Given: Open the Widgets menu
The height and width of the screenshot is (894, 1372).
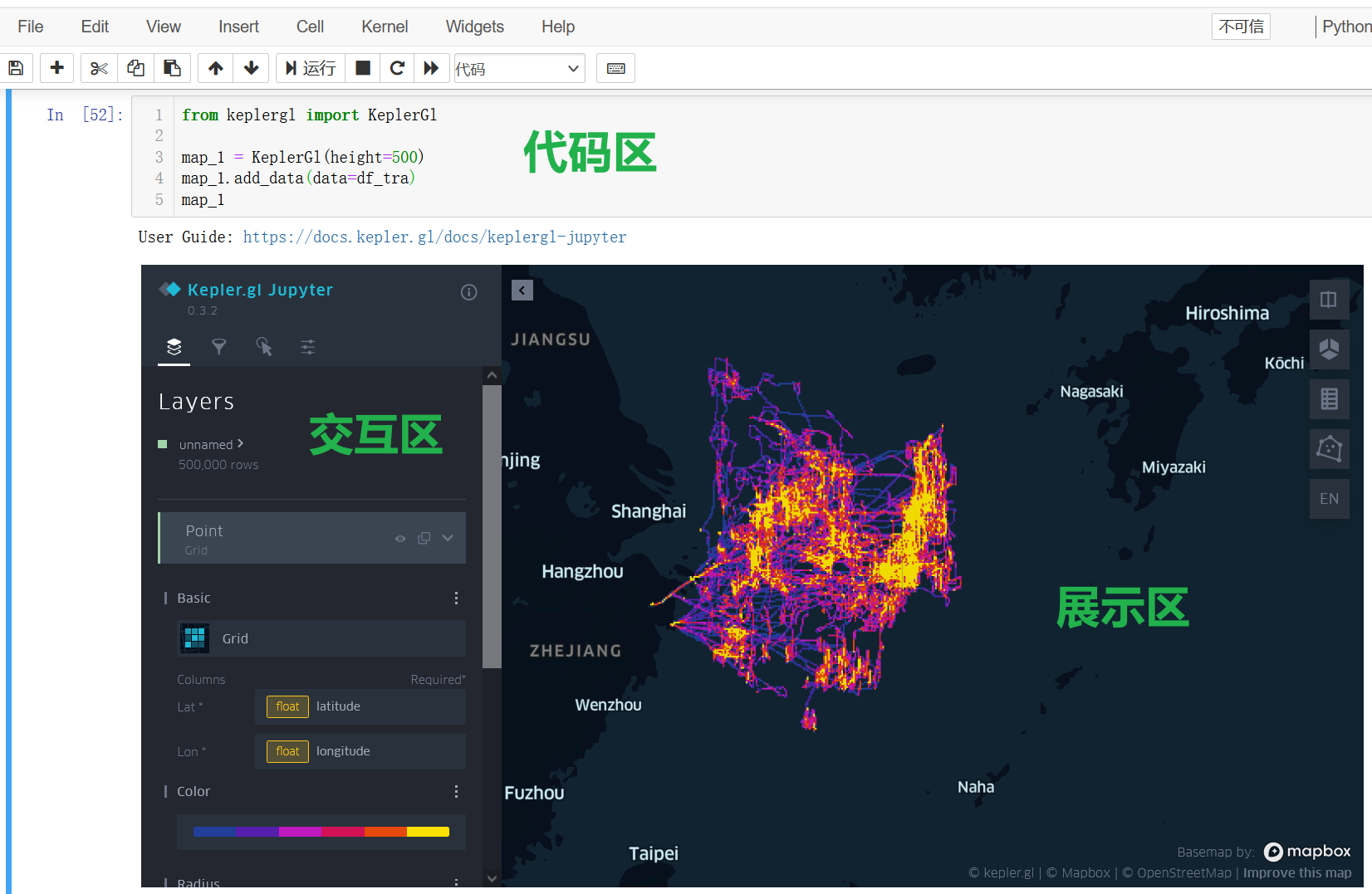Looking at the screenshot, I should [x=474, y=26].
